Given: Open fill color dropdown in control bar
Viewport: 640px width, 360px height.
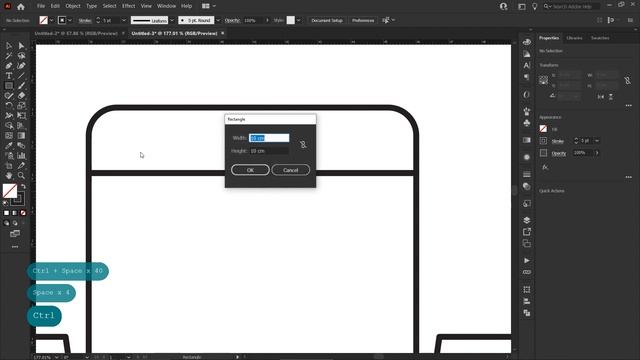Looking at the screenshot, I should point(51,20).
